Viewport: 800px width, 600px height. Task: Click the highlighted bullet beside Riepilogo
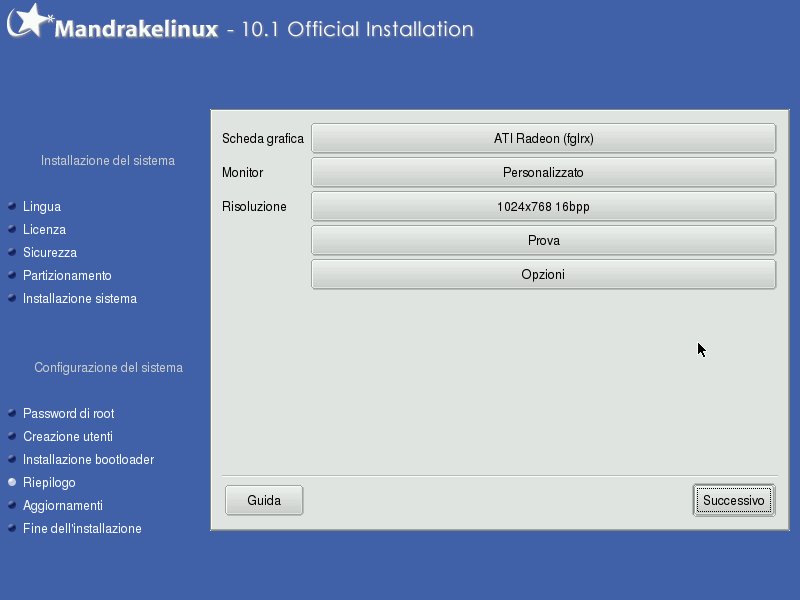coord(12,482)
